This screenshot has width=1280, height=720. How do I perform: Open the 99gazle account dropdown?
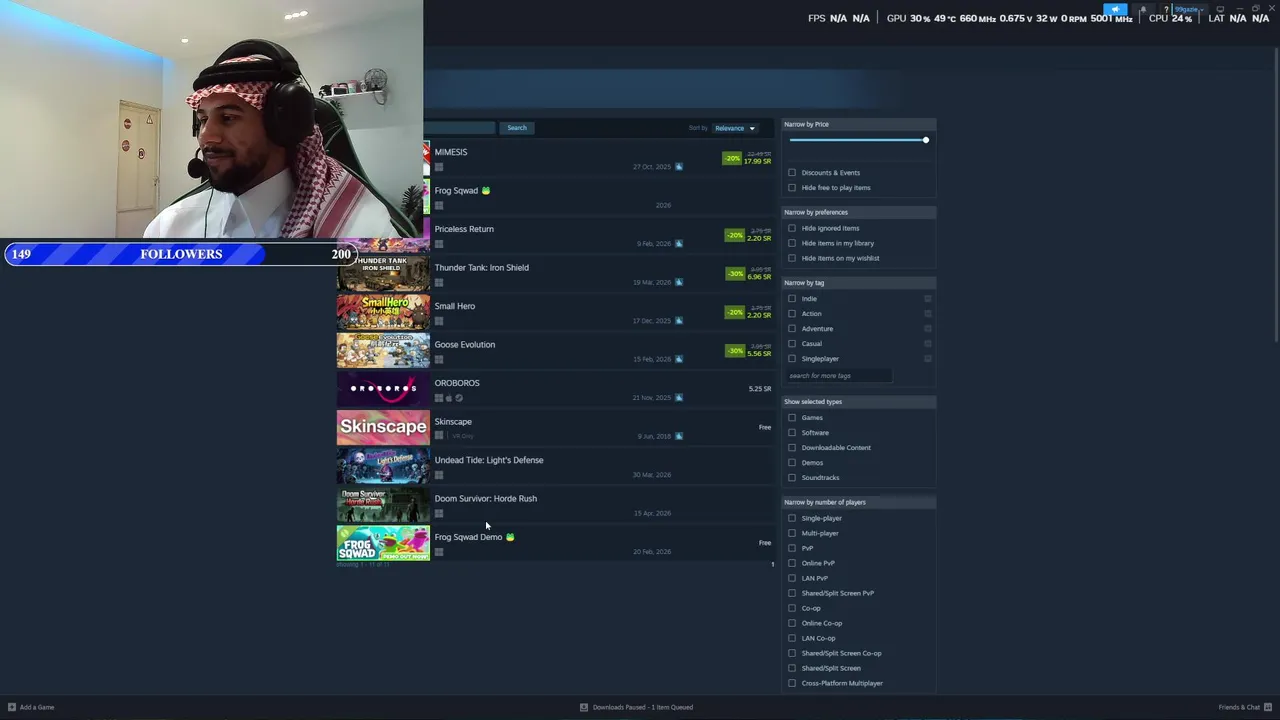pyautogui.click(x=1187, y=10)
